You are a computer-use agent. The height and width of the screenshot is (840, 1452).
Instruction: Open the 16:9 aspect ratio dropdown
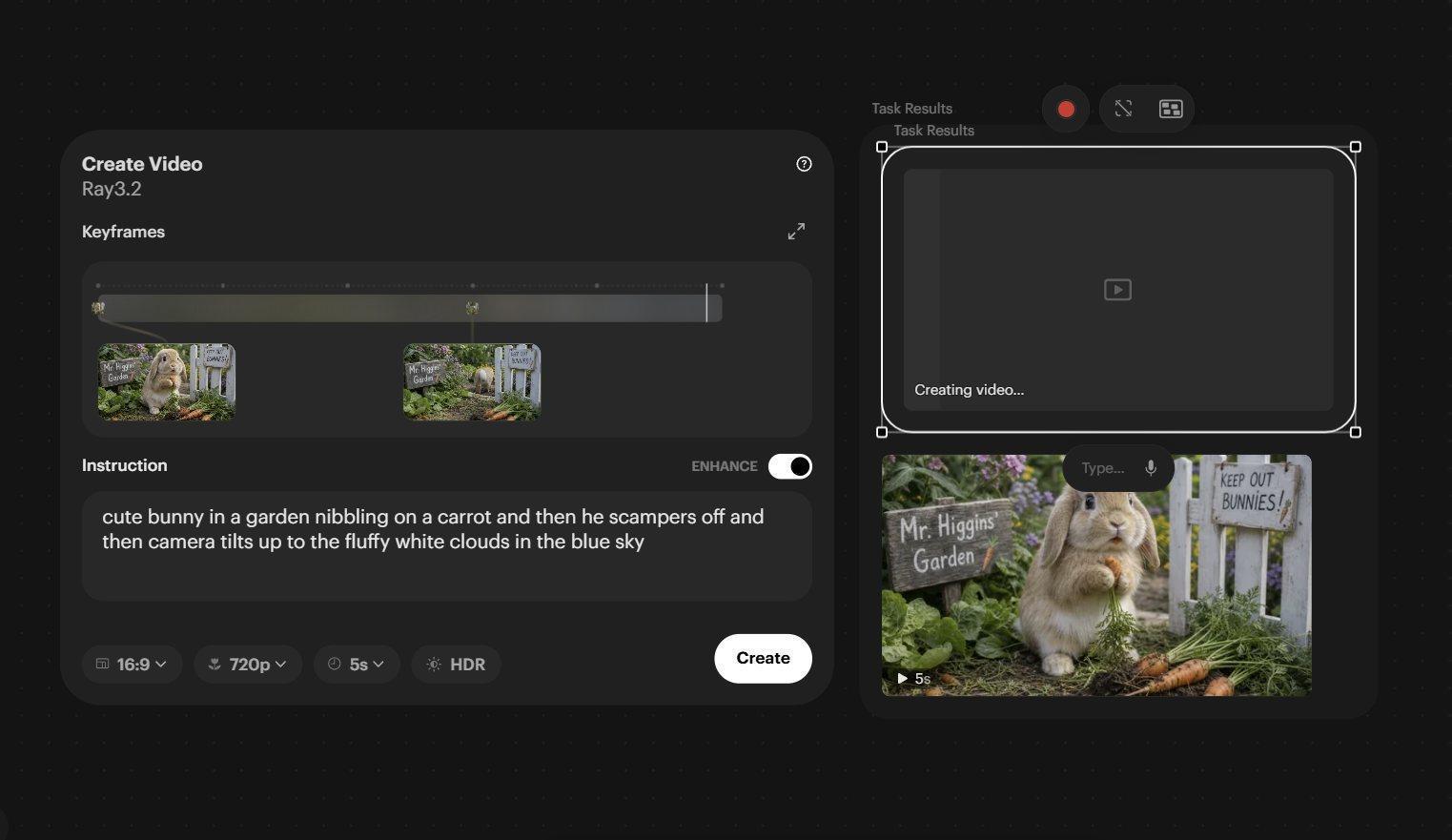pyautogui.click(x=132, y=665)
